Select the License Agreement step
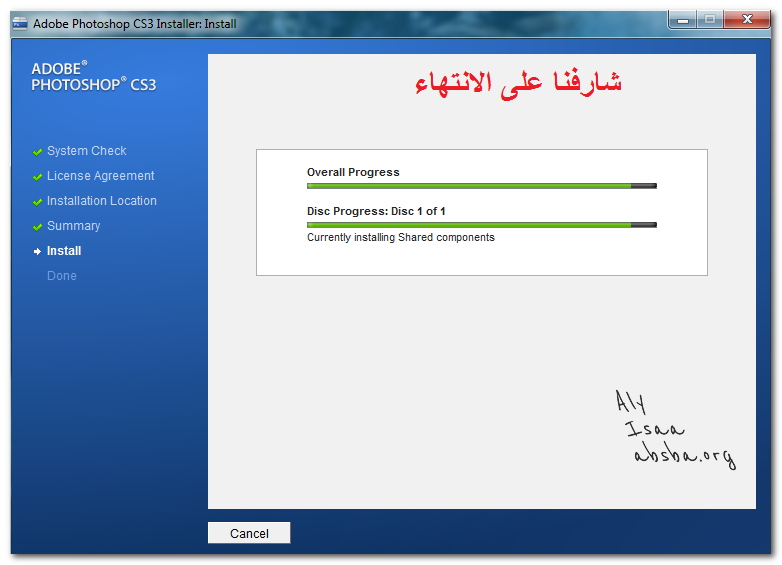 (100, 176)
